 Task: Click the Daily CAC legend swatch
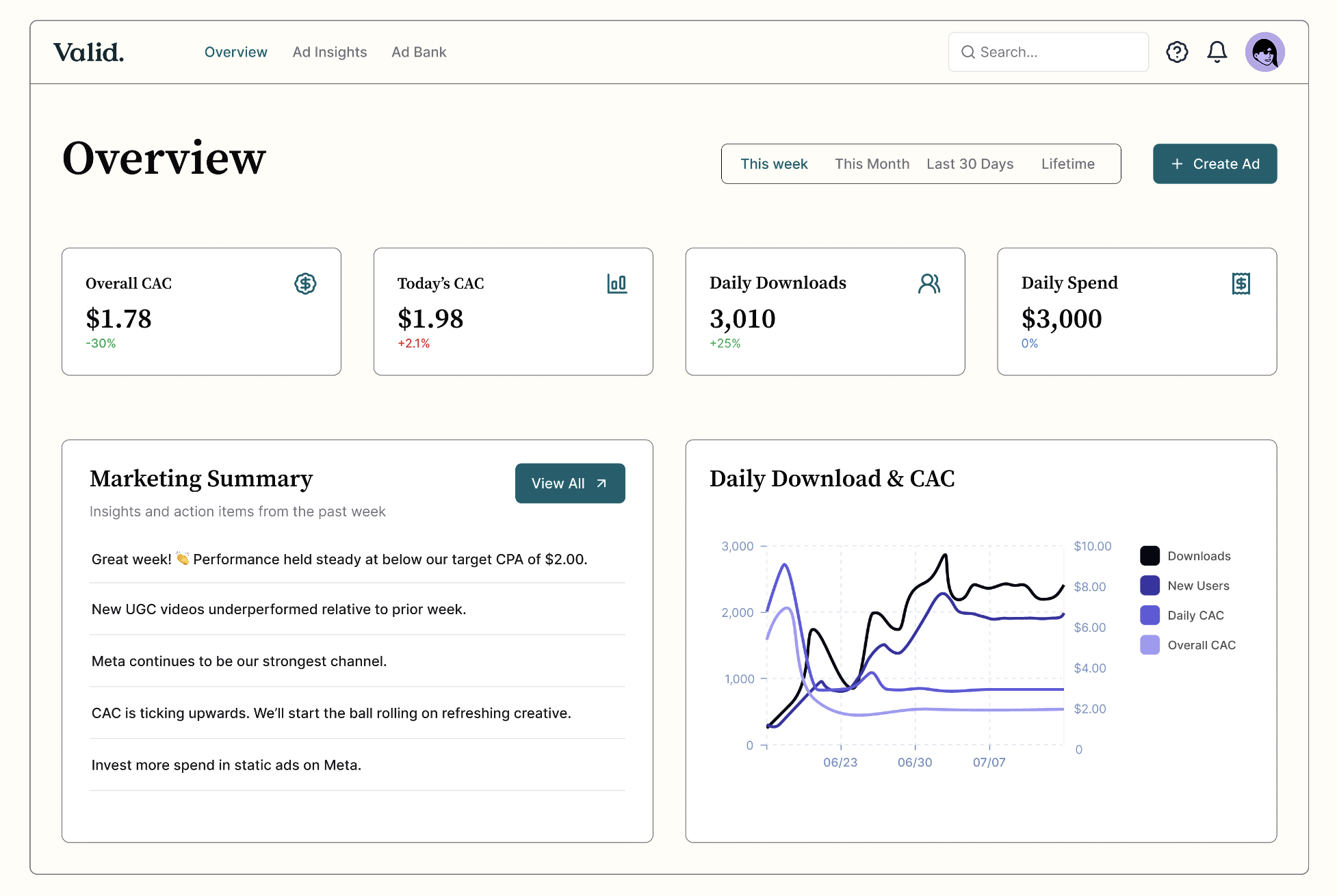coord(1150,616)
